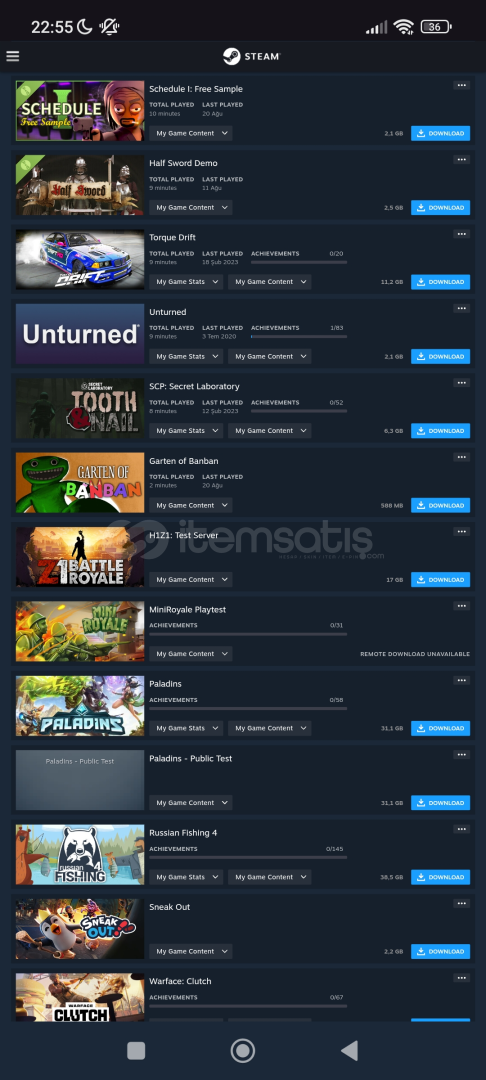Tap Android home navigation button
This screenshot has height=1080, width=486.
click(x=242, y=1050)
